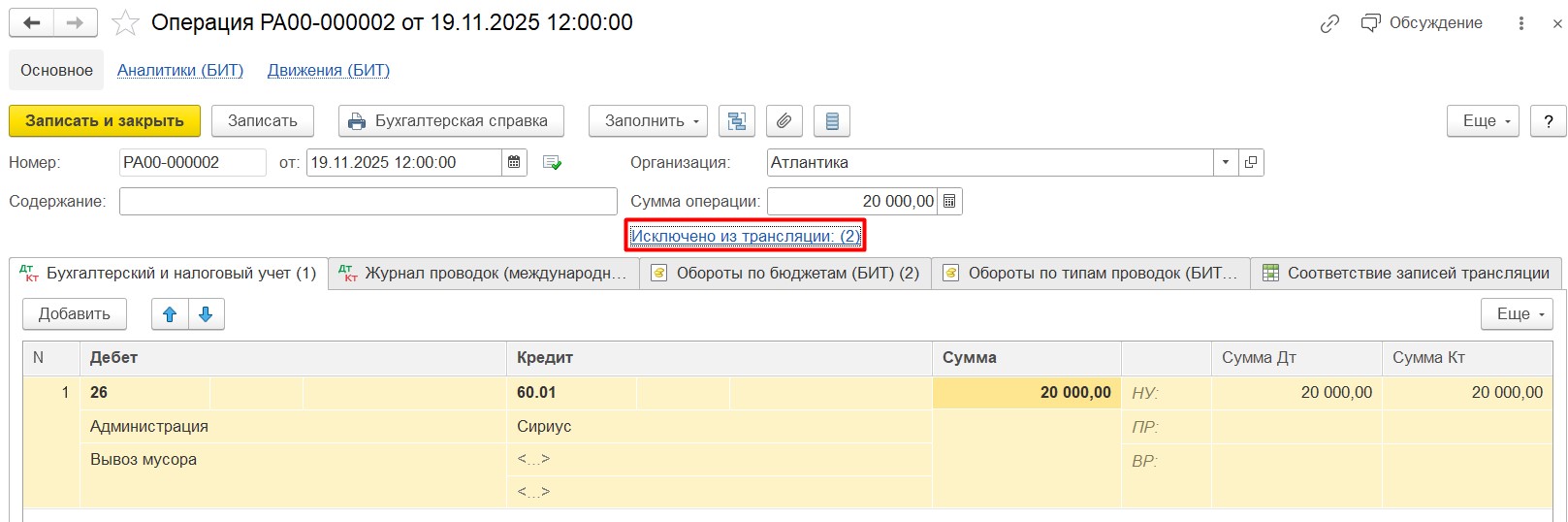Expand the Заполнить dropdown menu

648,121
